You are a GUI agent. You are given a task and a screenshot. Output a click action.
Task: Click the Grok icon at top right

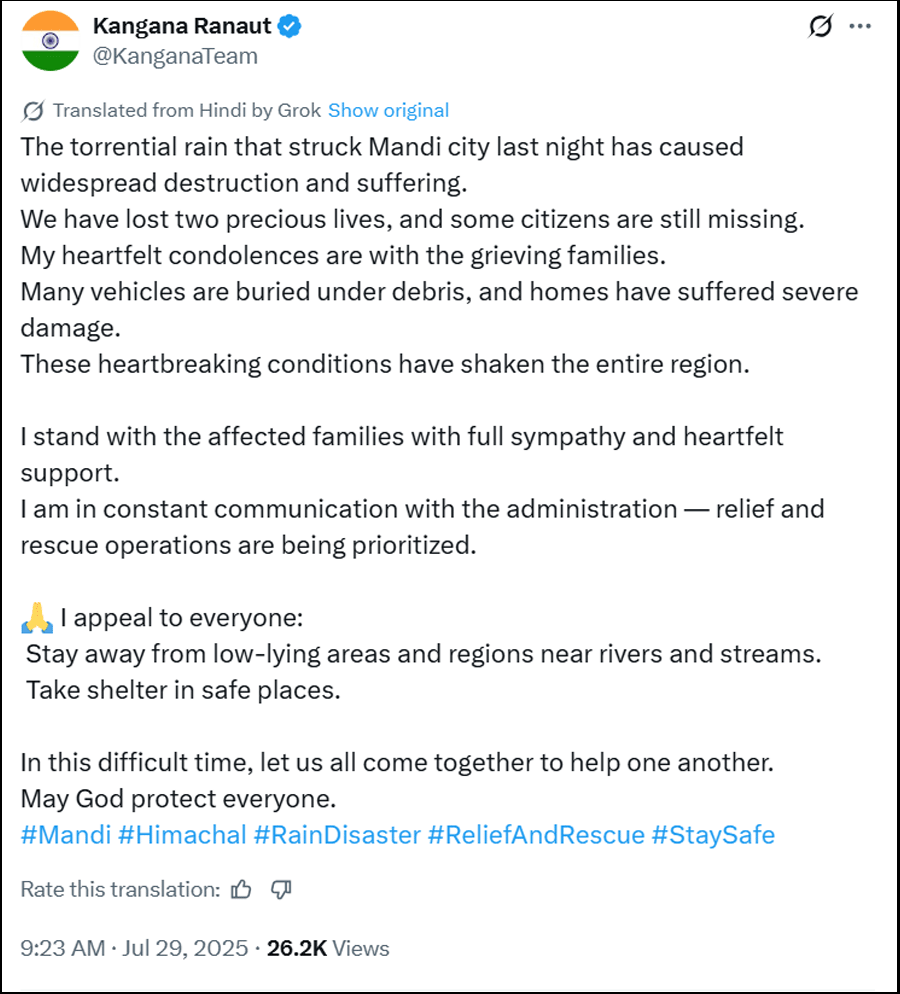(x=820, y=27)
